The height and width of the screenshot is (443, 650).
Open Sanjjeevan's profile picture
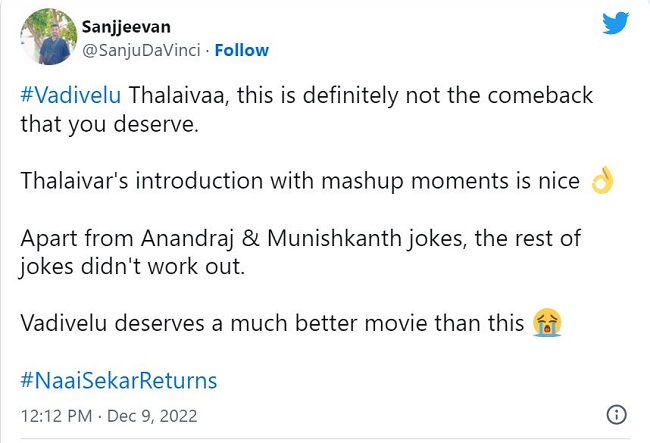pyautogui.click(x=49, y=36)
